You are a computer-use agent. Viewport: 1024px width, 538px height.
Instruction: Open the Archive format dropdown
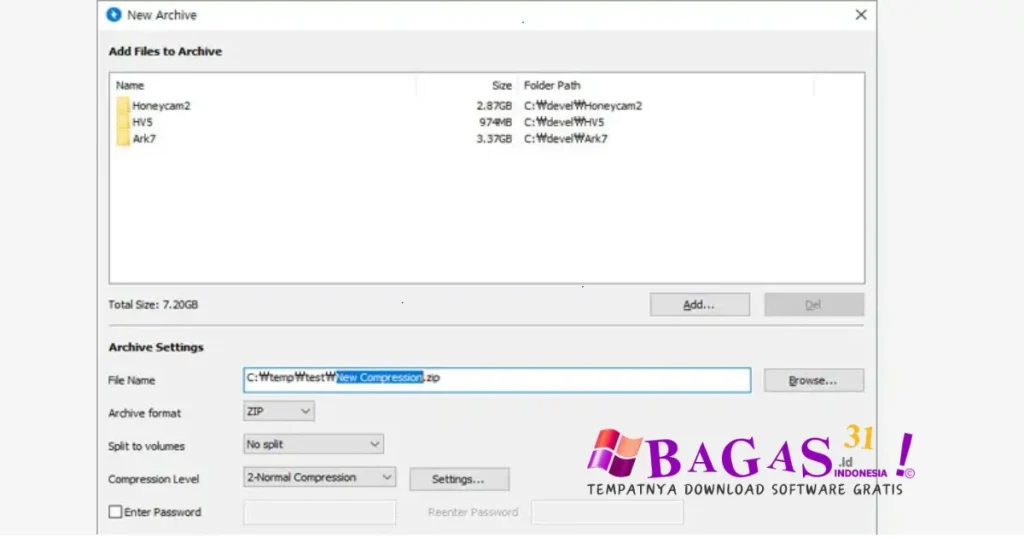pyautogui.click(x=279, y=411)
